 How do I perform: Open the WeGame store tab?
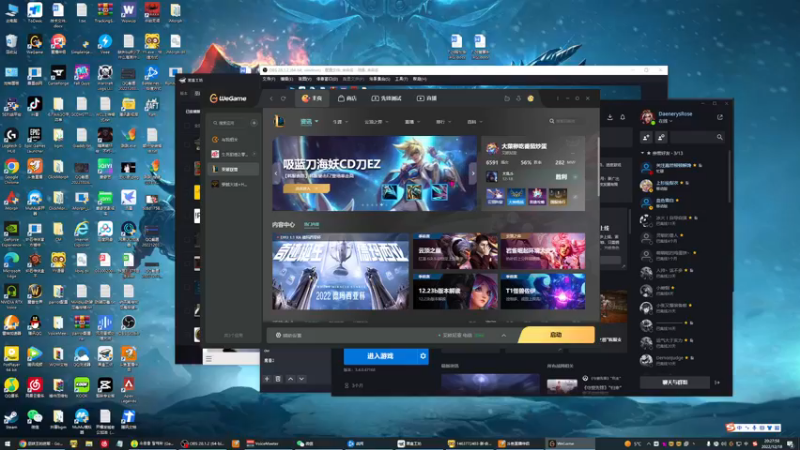(x=347, y=98)
